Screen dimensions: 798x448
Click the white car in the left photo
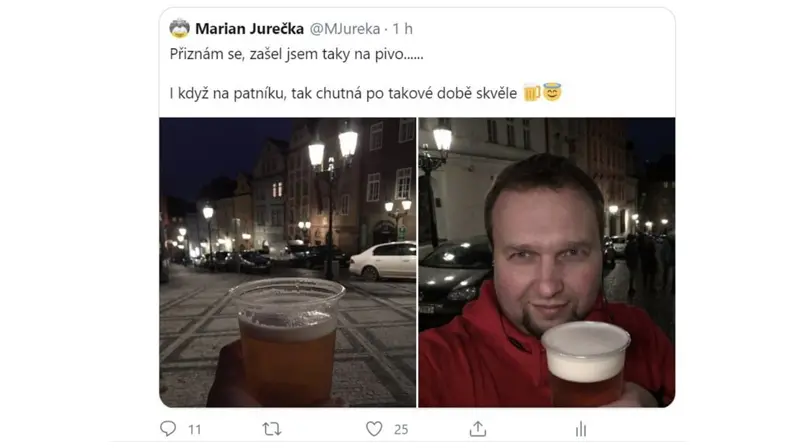(383, 261)
